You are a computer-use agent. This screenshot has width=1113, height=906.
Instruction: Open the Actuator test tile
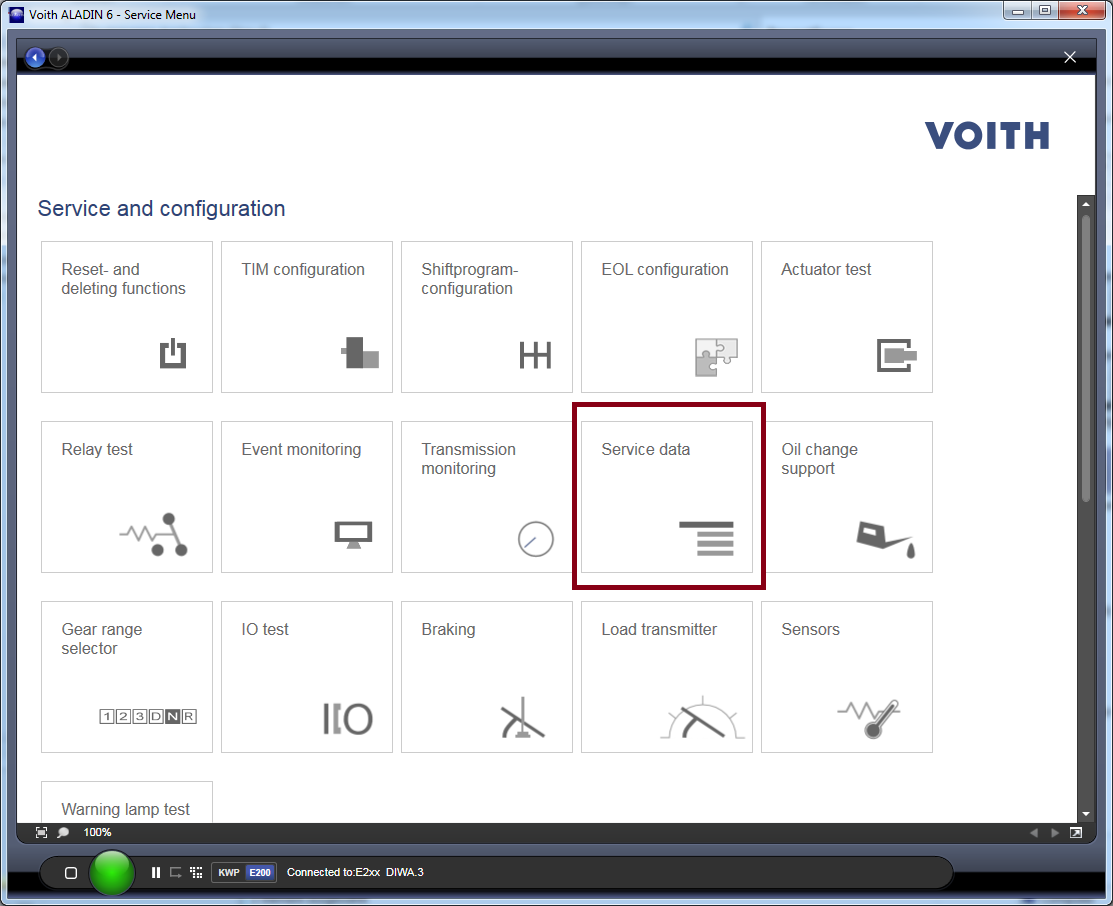[x=847, y=317]
